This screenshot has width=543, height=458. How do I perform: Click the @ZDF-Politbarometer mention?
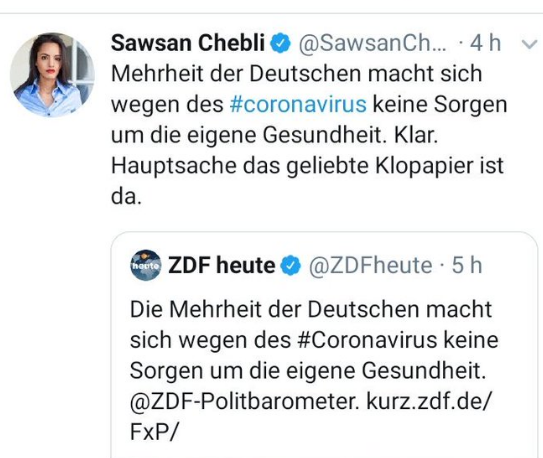(x=244, y=402)
